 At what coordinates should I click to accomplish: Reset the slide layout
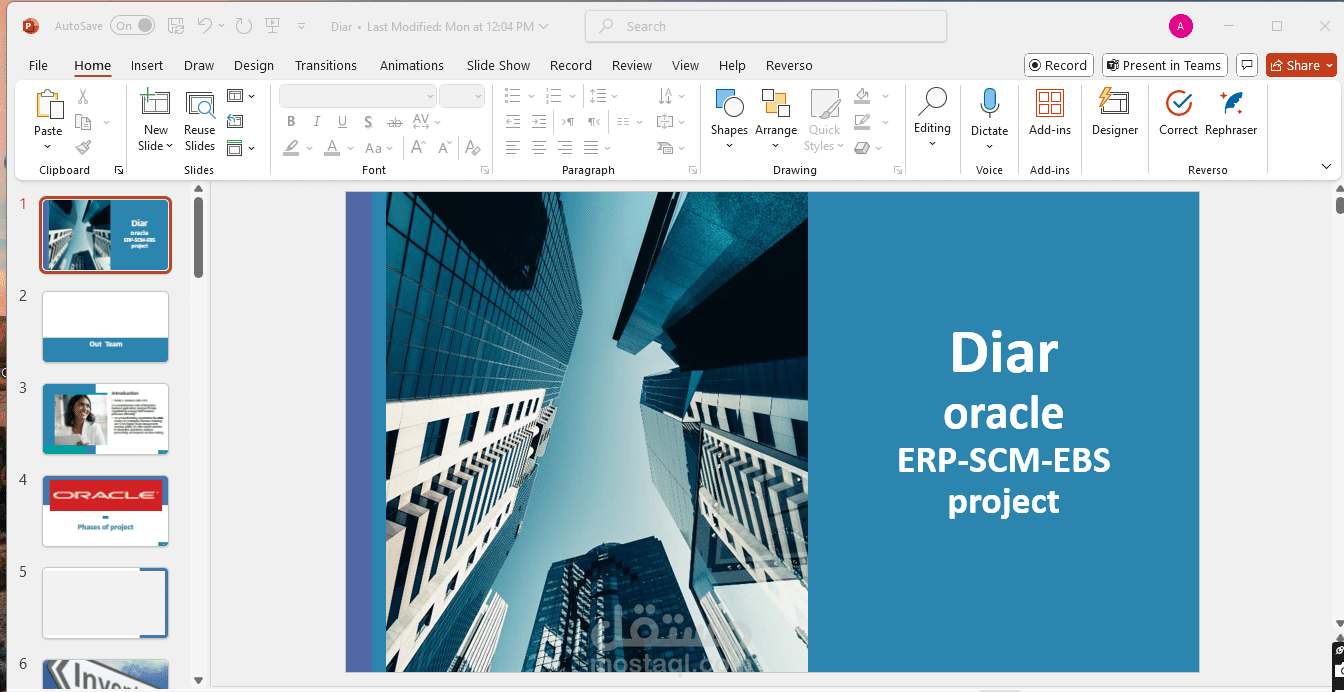tap(235, 121)
